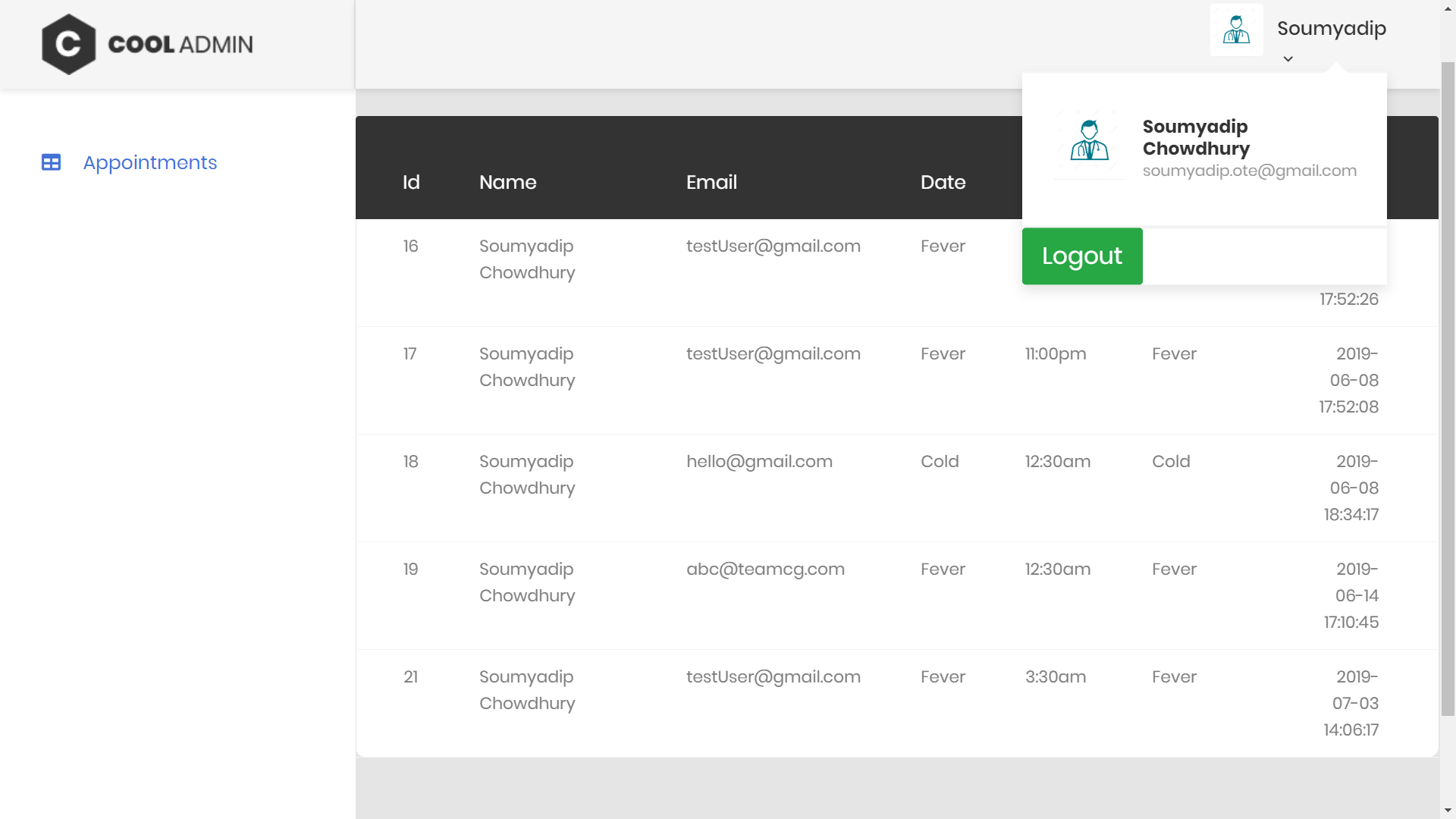Click the doctor avatar in top header
The height and width of the screenshot is (819, 1456).
(x=1236, y=30)
